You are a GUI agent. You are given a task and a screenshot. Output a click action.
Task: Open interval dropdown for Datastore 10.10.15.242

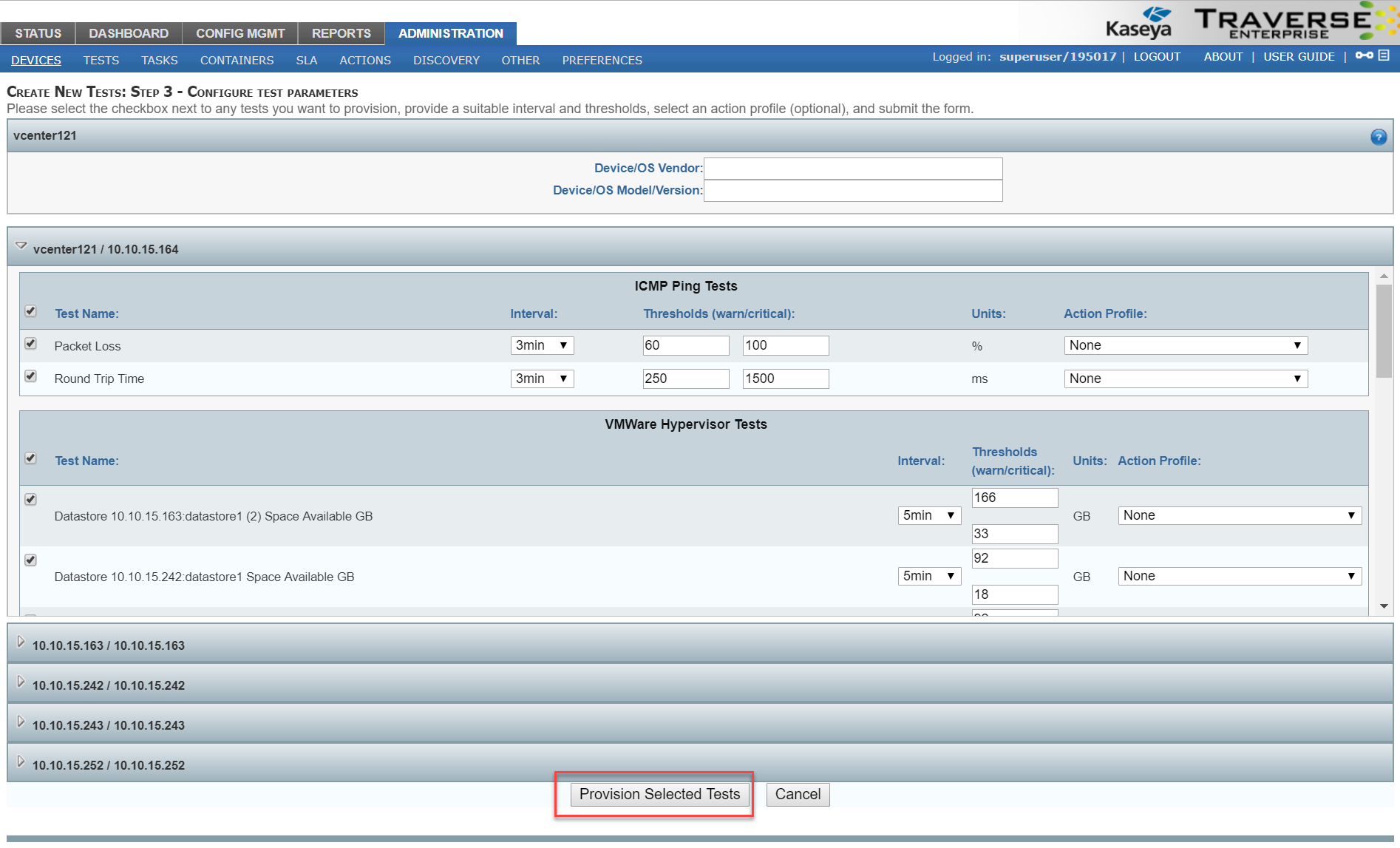click(x=929, y=576)
